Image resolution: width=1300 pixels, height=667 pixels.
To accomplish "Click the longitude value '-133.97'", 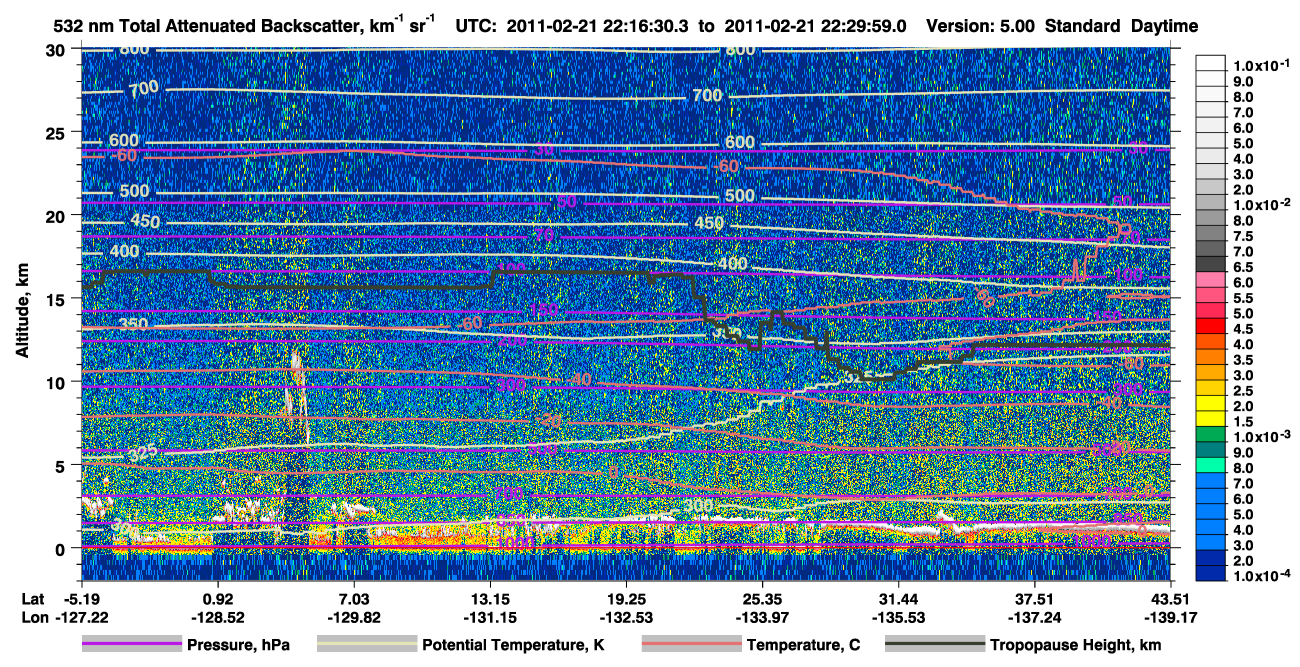I will [x=762, y=617].
